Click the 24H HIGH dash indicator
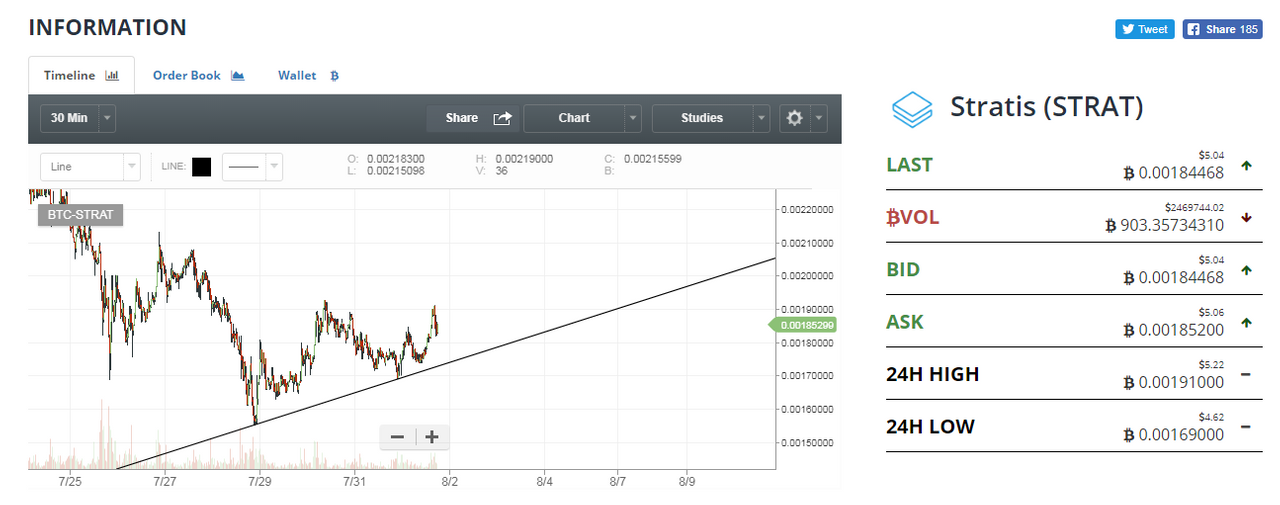This screenshot has width=1280, height=505. tap(1246, 374)
